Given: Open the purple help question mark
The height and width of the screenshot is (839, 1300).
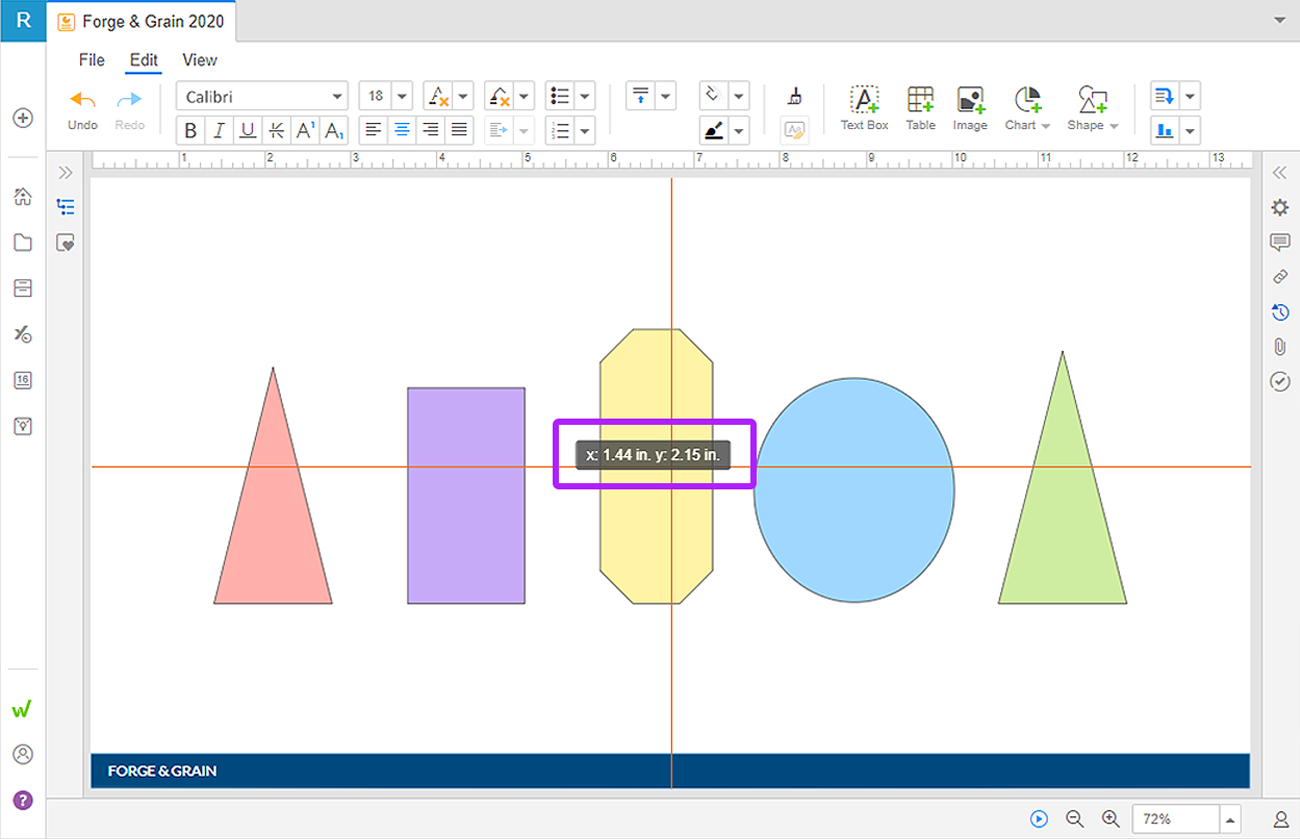Looking at the screenshot, I should [23, 800].
